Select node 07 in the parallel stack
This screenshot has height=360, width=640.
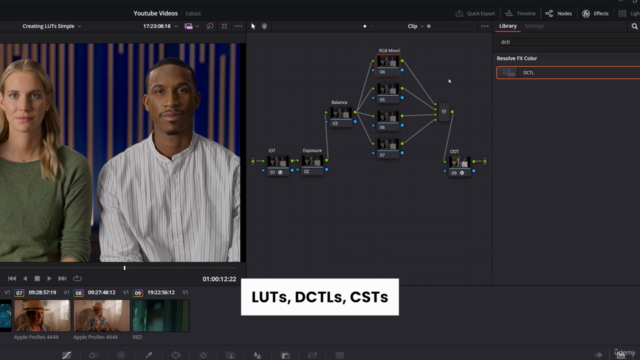388,149
